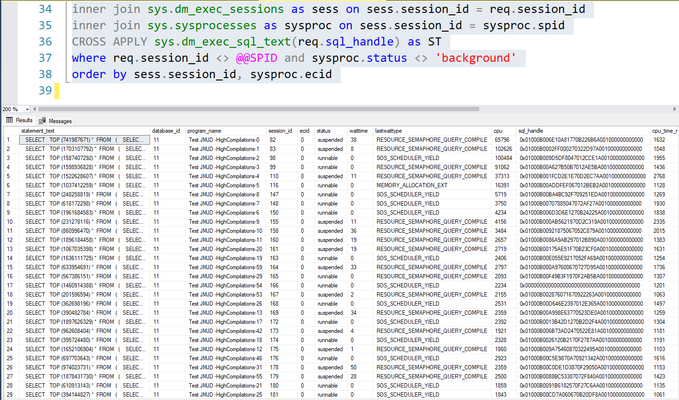The width and height of the screenshot is (679, 400).
Task: Click the Messages tab icon
Action: [x=42, y=121]
